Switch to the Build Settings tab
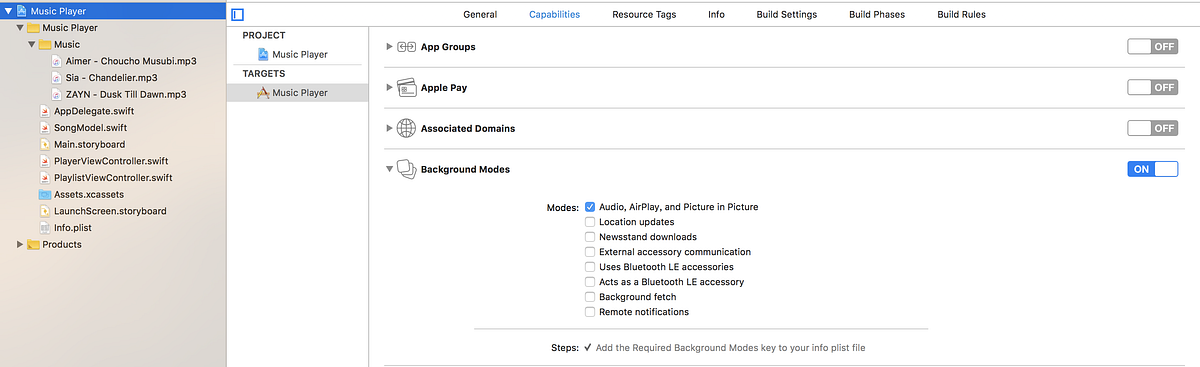This screenshot has height=367, width=1200. [x=786, y=15]
